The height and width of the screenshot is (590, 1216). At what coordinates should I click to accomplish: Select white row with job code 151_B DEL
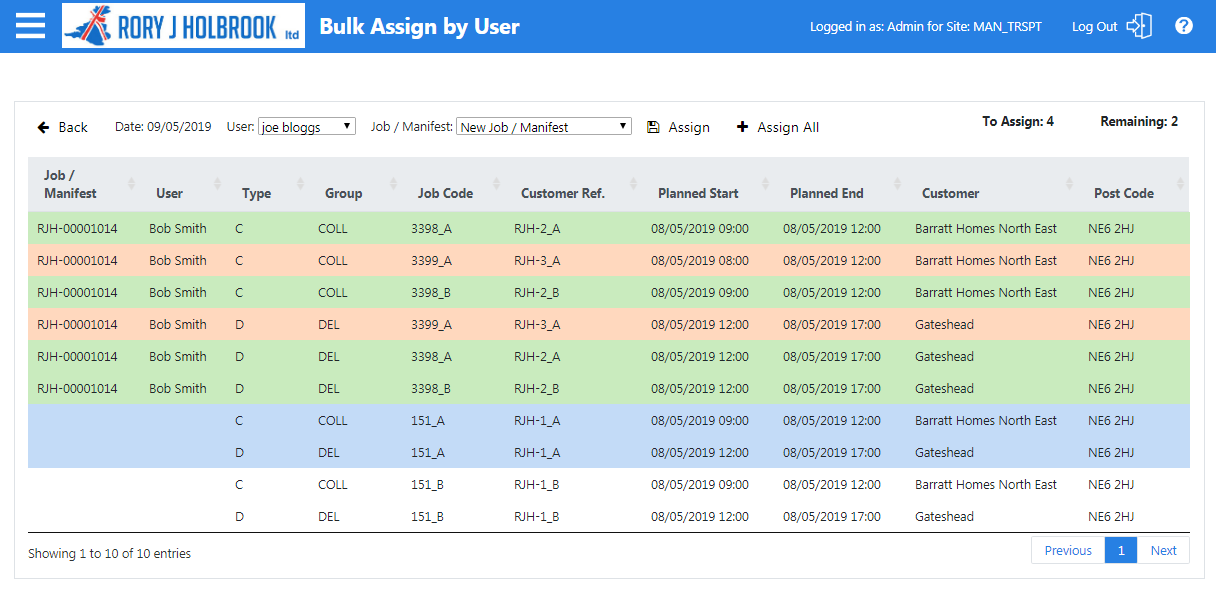point(609,516)
